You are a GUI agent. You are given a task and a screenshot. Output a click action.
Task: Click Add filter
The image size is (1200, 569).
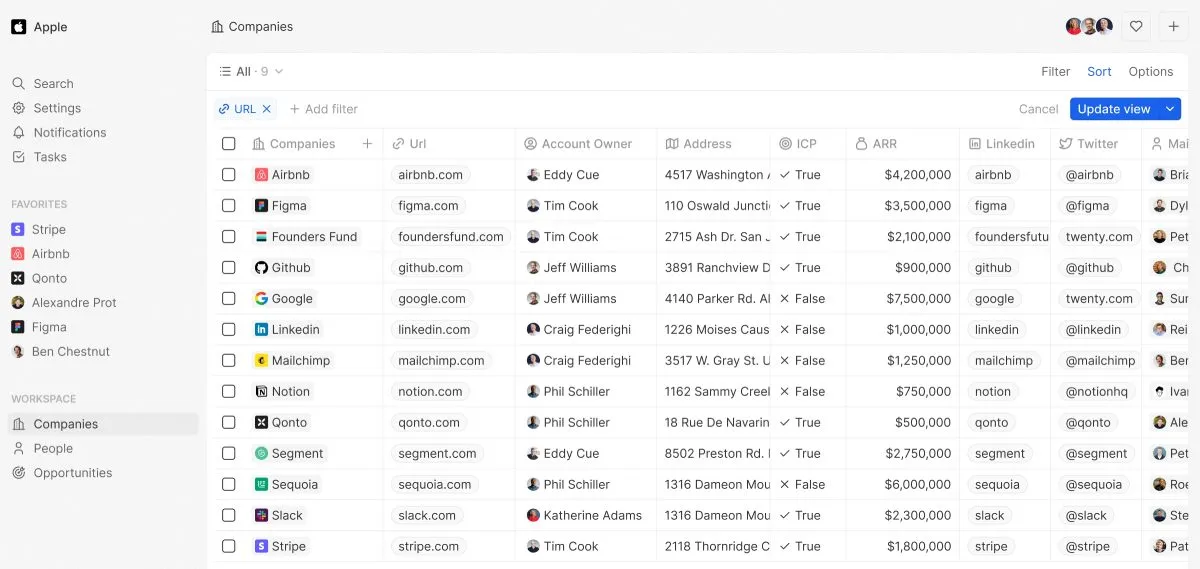click(x=323, y=109)
